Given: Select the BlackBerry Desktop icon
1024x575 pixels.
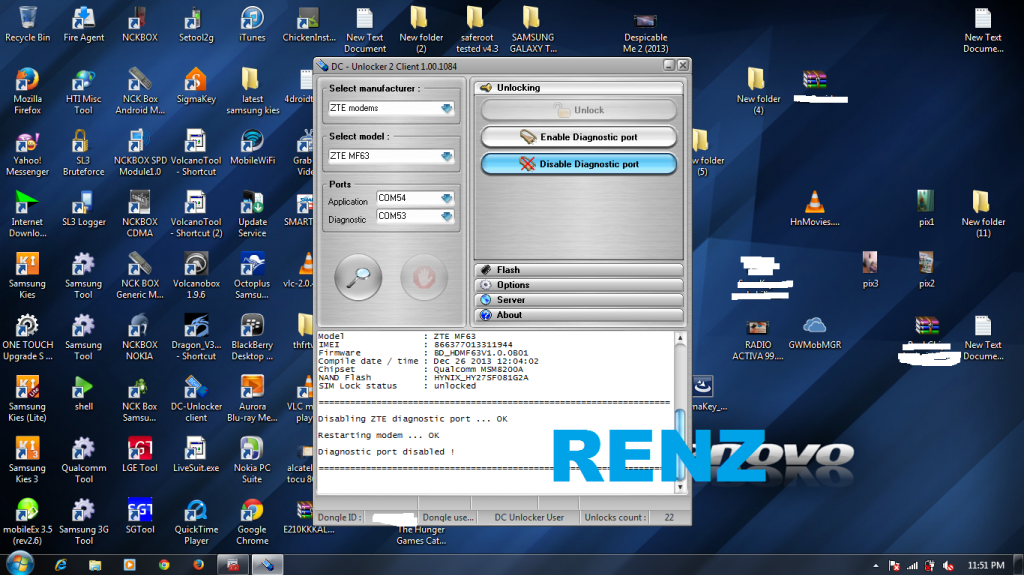Looking at the screenshot, I should pos(252,337).
